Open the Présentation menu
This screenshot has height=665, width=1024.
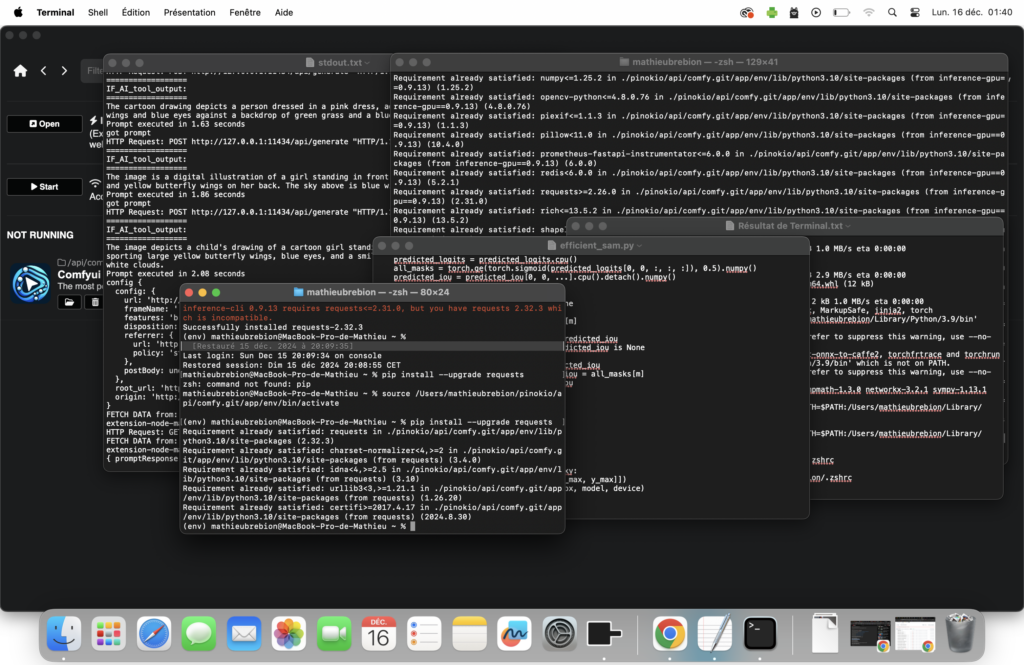(189, 13)
